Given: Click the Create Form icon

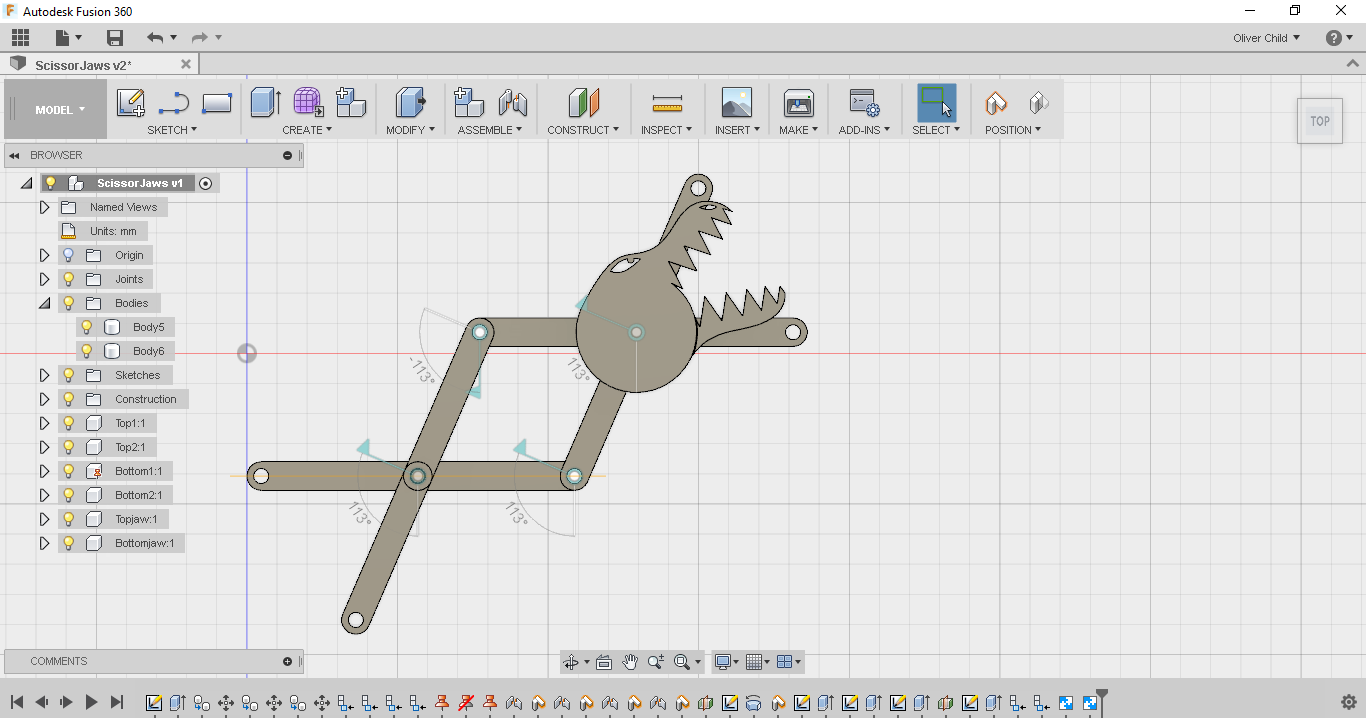Looking at the screenshot, I should pyautogui.click(x=307, y=103).
